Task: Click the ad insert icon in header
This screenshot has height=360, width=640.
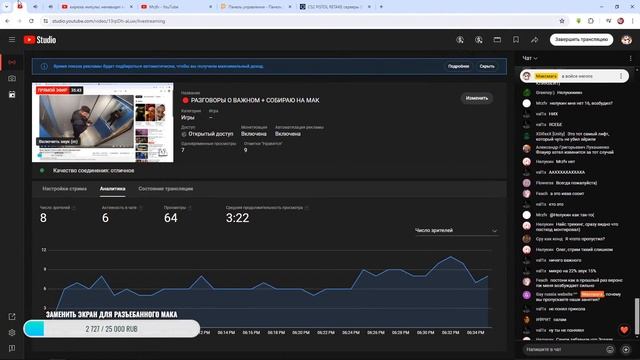Action: (479, 40)
